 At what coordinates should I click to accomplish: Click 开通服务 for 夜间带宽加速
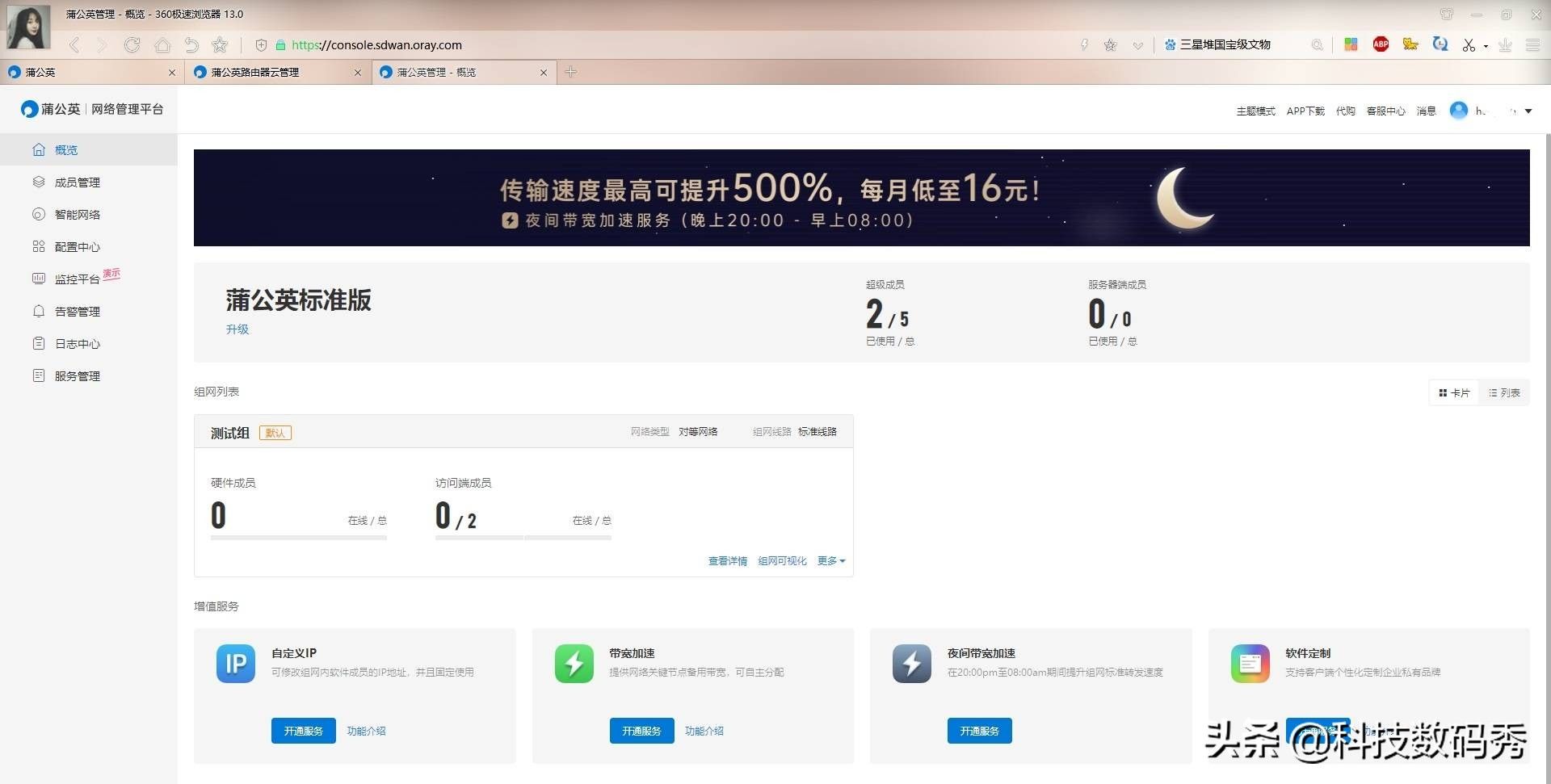click(x=980, y=731)
